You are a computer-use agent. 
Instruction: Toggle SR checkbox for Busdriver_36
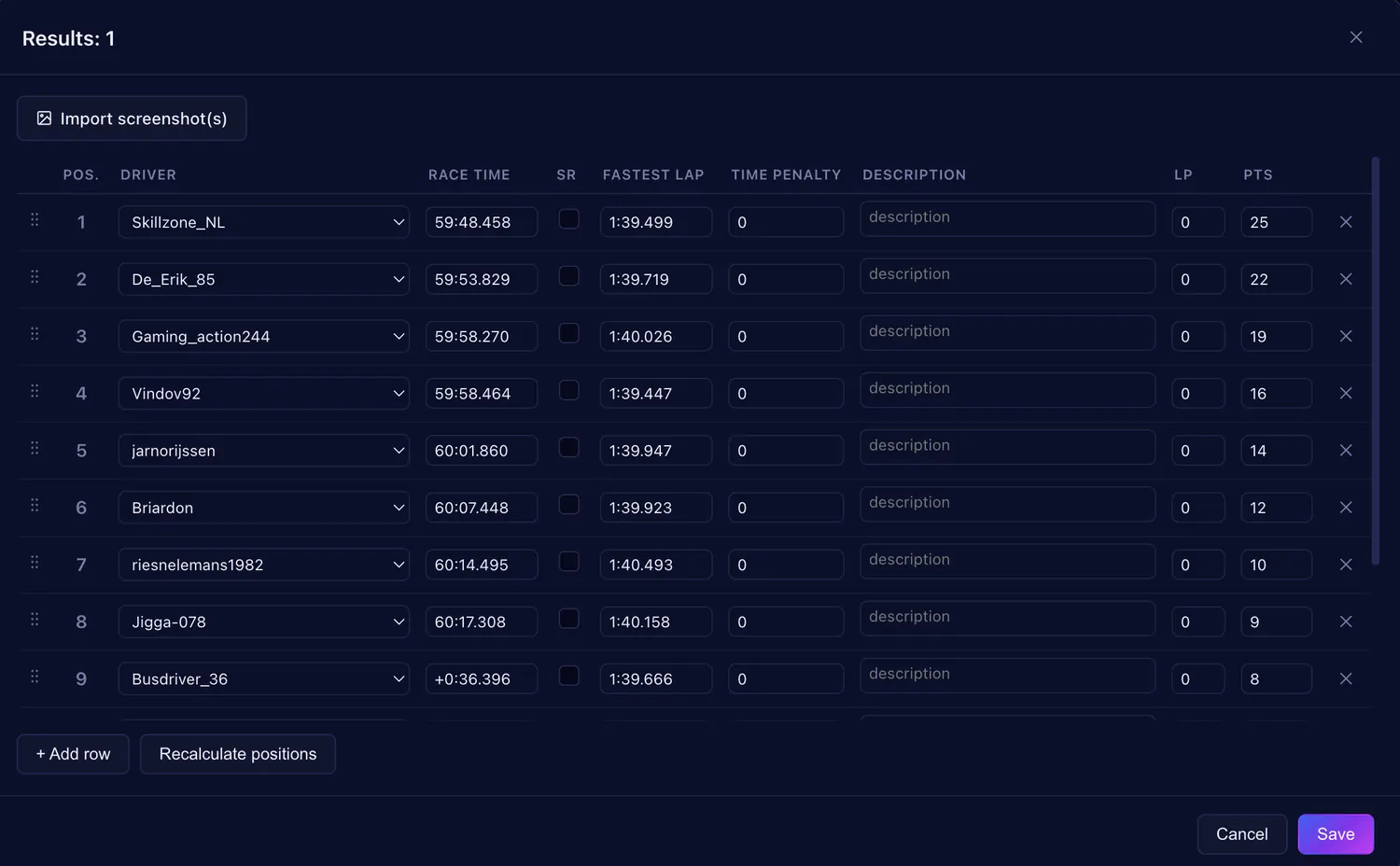tap(568, 676)
